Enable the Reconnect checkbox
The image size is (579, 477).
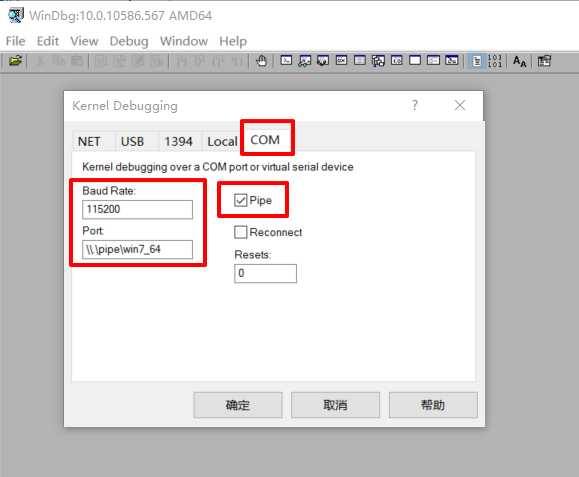click(x=240, y=232)
